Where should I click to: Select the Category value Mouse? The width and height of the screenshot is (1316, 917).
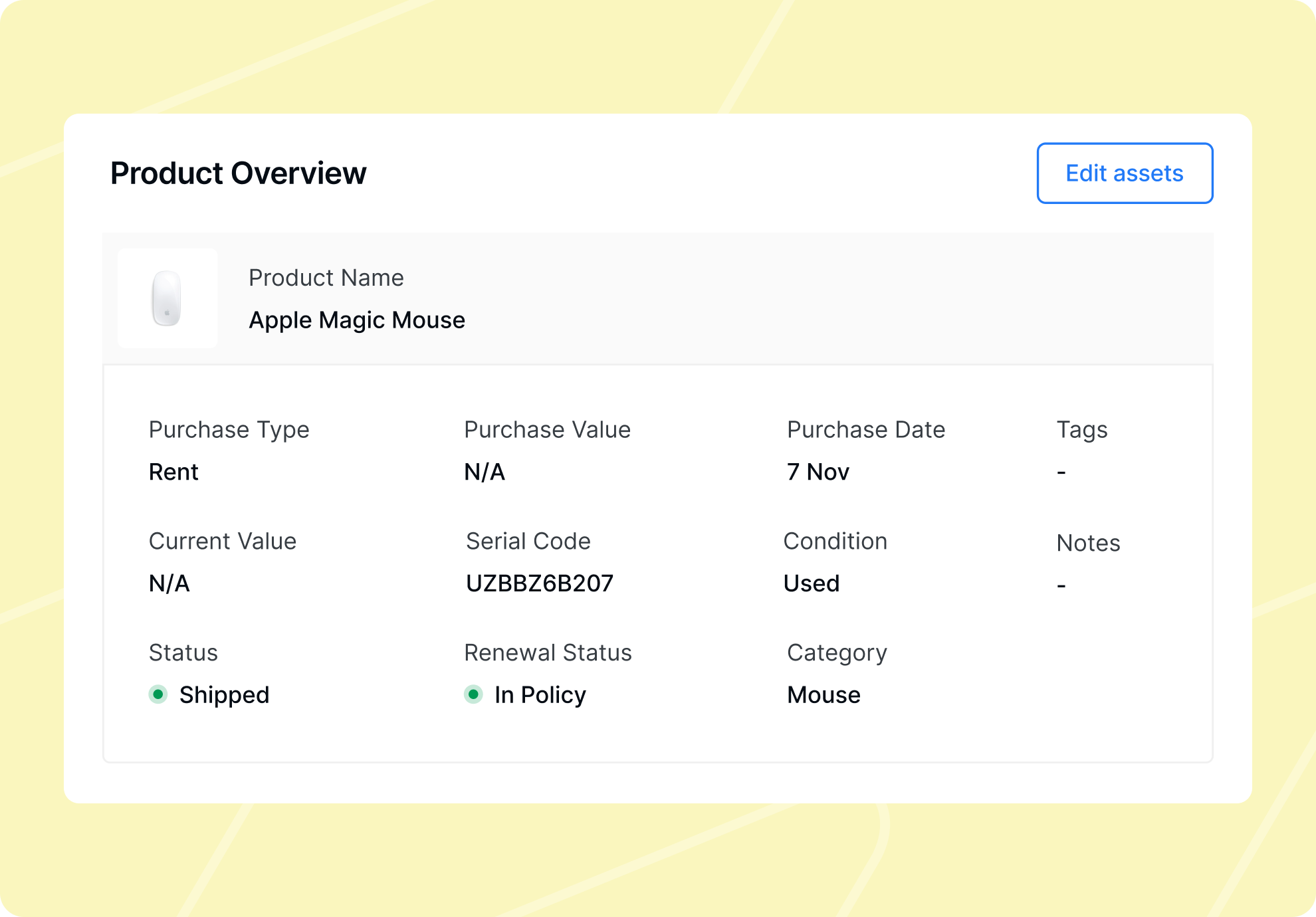tap(823, 695)
